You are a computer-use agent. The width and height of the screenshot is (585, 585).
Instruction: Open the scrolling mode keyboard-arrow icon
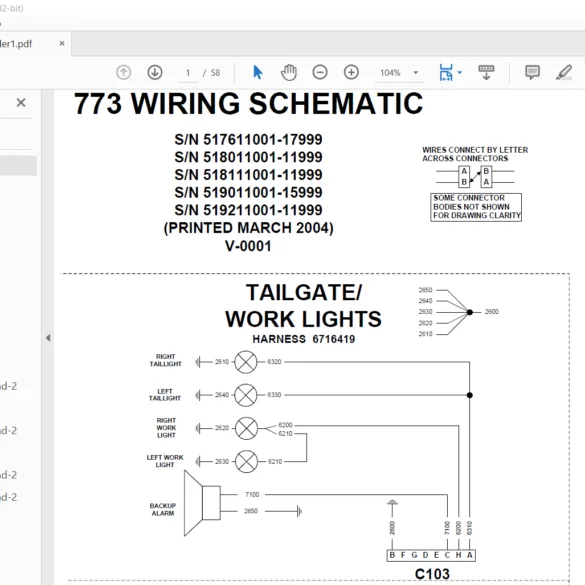click(x=486, y=72)
